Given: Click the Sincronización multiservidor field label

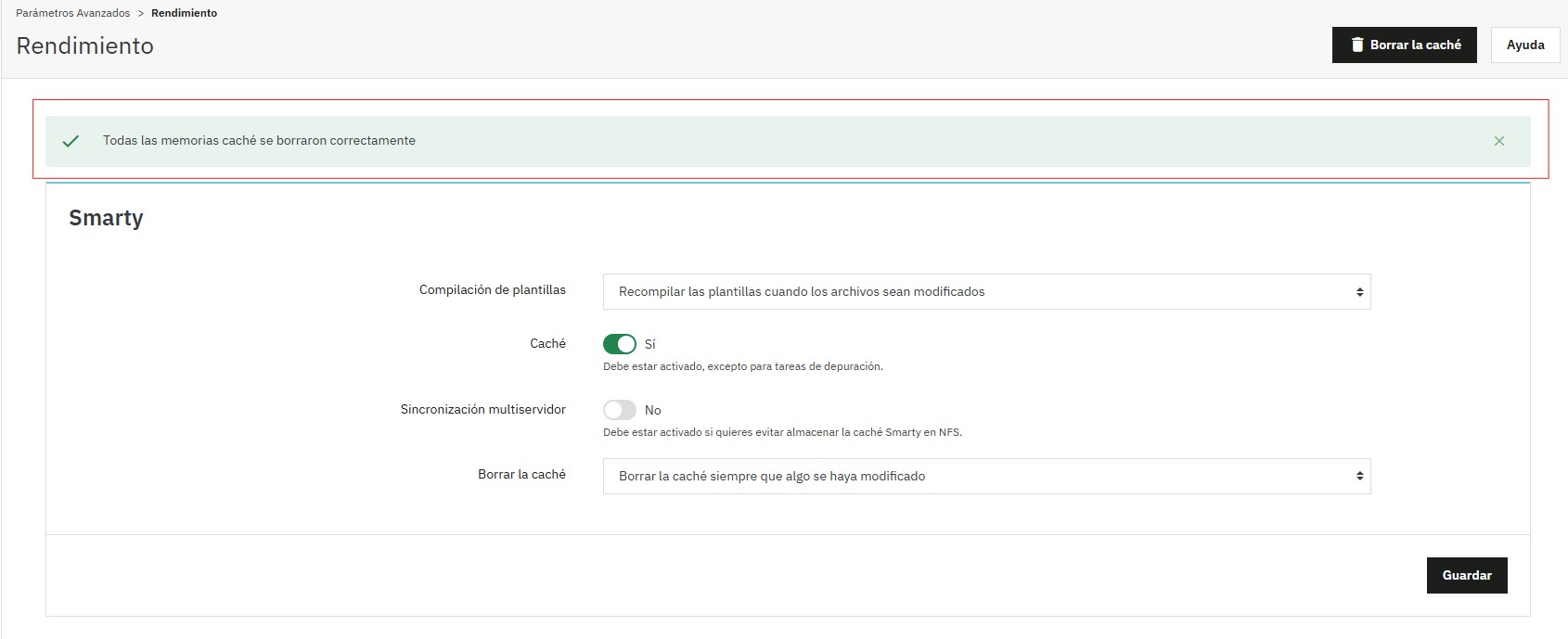Looking at the screenshot, I should click(482, 409).
